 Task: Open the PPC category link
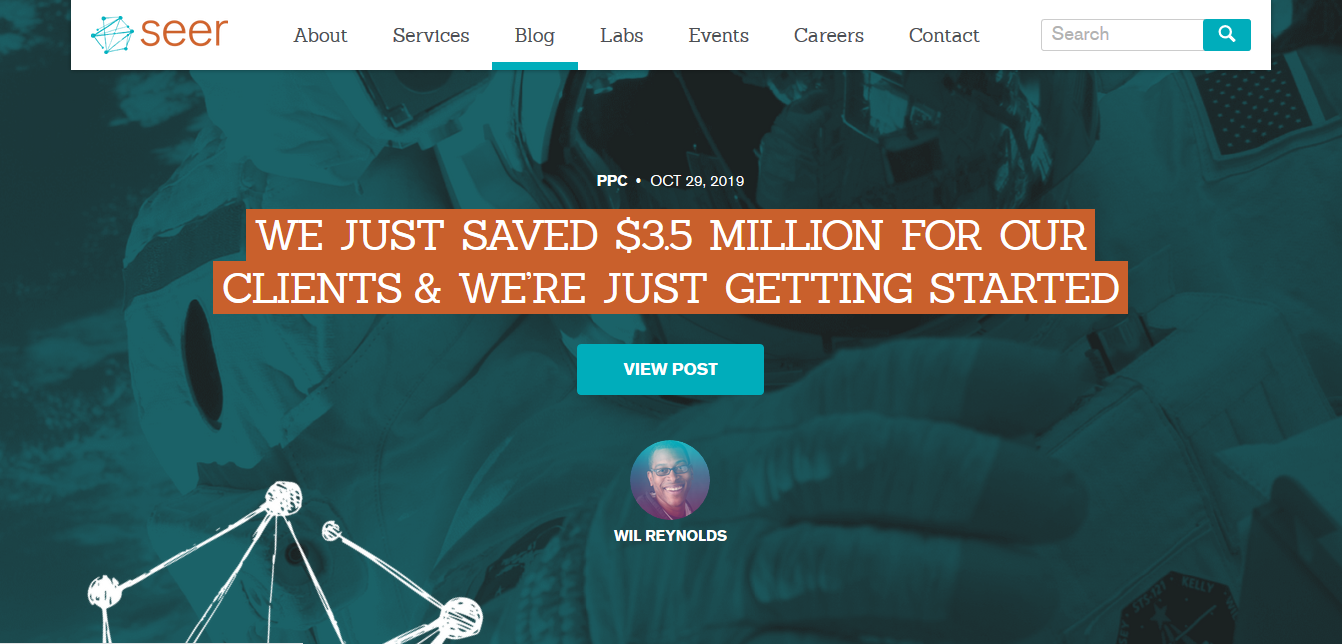click(612, 181)
